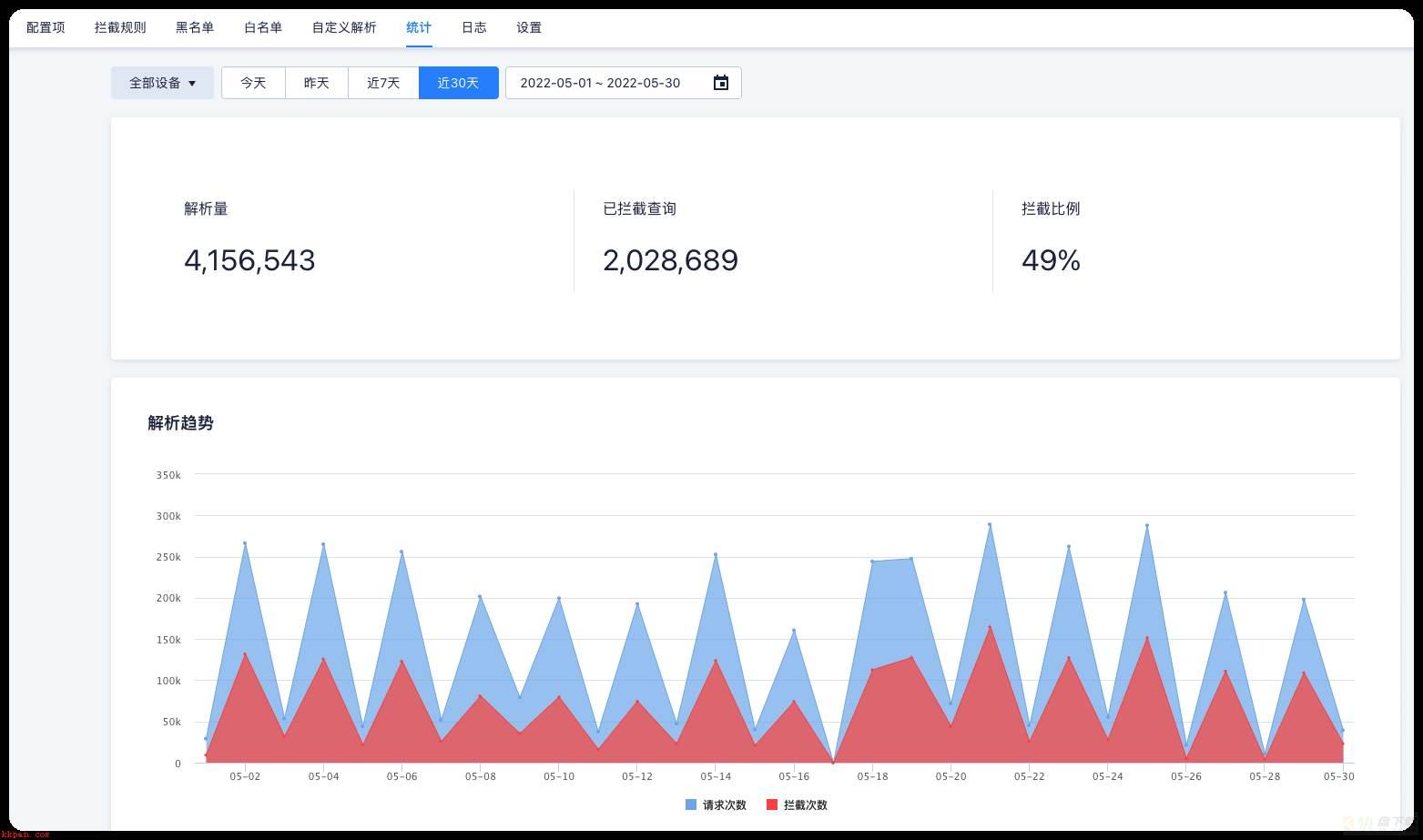
Task: Toggle the 请求次数 blue legend swatch
Action: click(691, 805)
